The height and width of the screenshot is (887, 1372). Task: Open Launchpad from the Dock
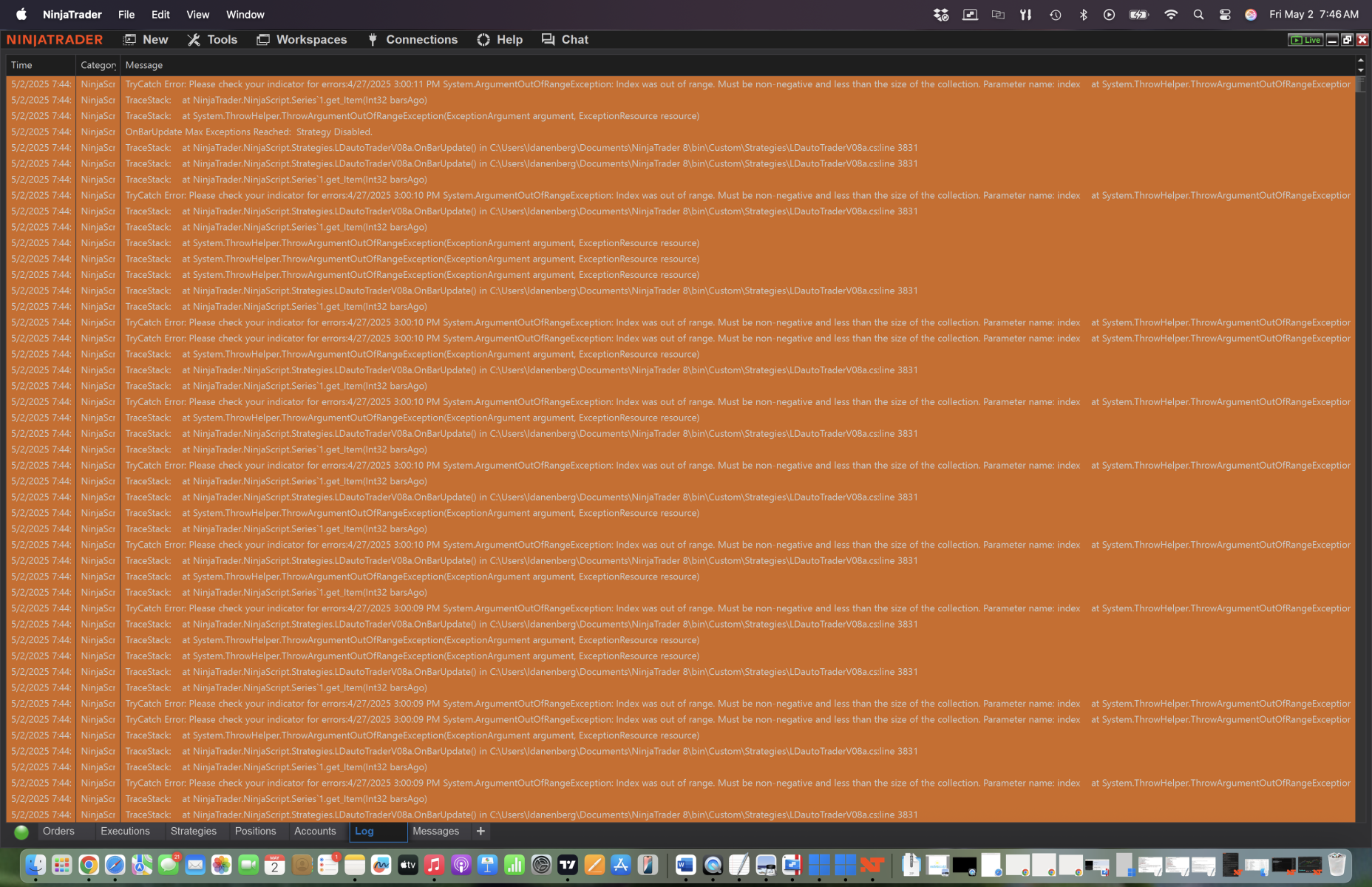(61, 864)
